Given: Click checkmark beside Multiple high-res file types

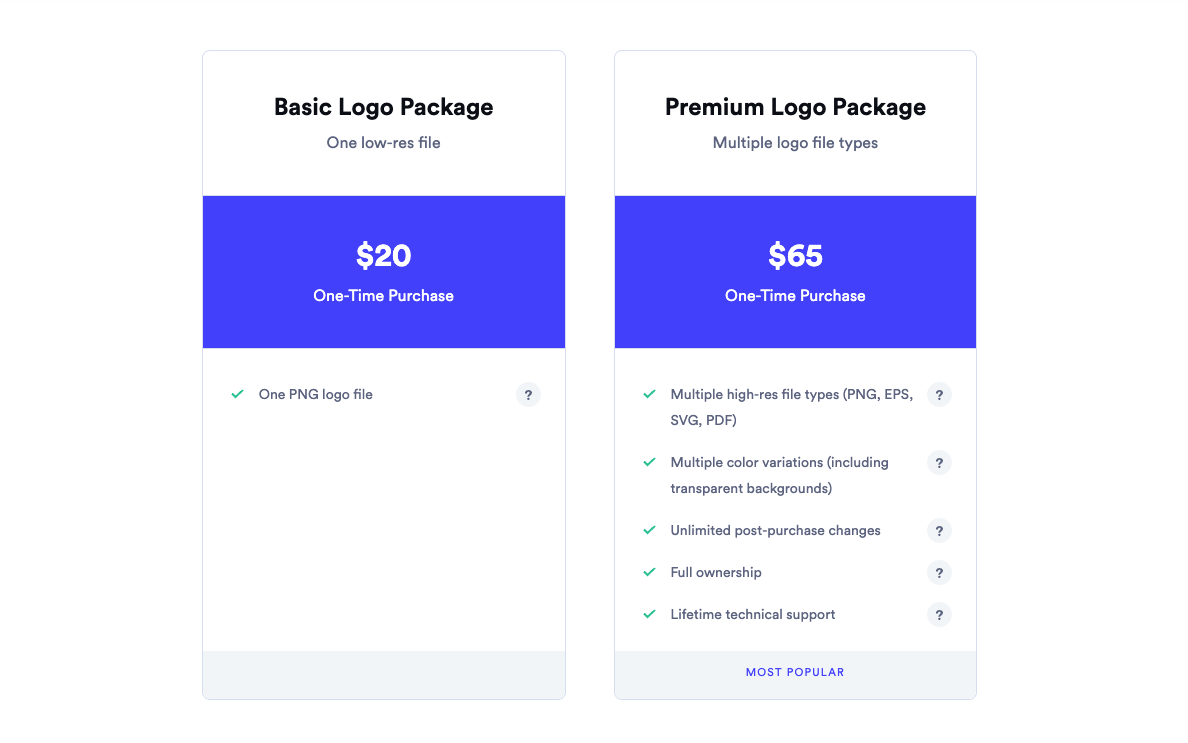Looking at the screenshot, I should pos(649,394).
